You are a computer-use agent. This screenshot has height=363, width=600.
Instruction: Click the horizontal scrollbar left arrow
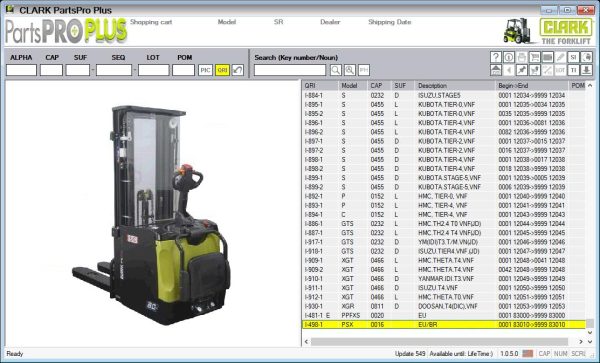(x=306, y=342)
